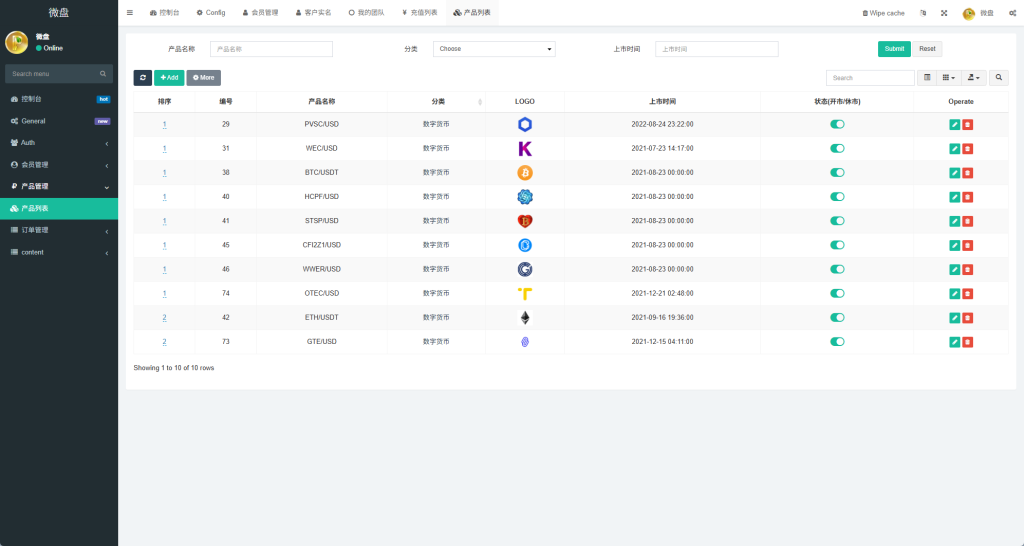Image resolution: width=1024 pixels, height=546 pixels.
Task: Disable the ETH/USDT status switch
Action: [x=837, y=318]
